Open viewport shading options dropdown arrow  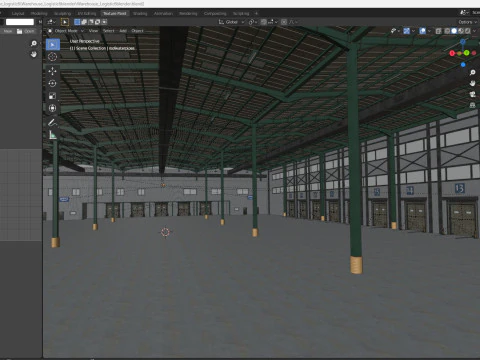(x=475, y=31)
